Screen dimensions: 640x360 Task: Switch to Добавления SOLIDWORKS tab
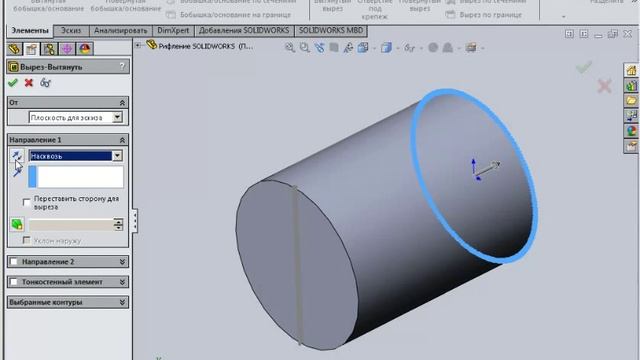(244, 31)
